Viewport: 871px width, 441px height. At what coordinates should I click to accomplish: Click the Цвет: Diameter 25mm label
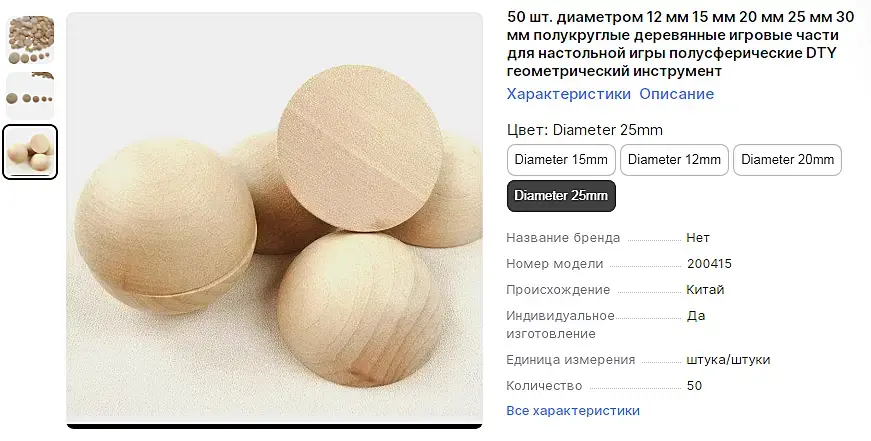pos(585,130)
